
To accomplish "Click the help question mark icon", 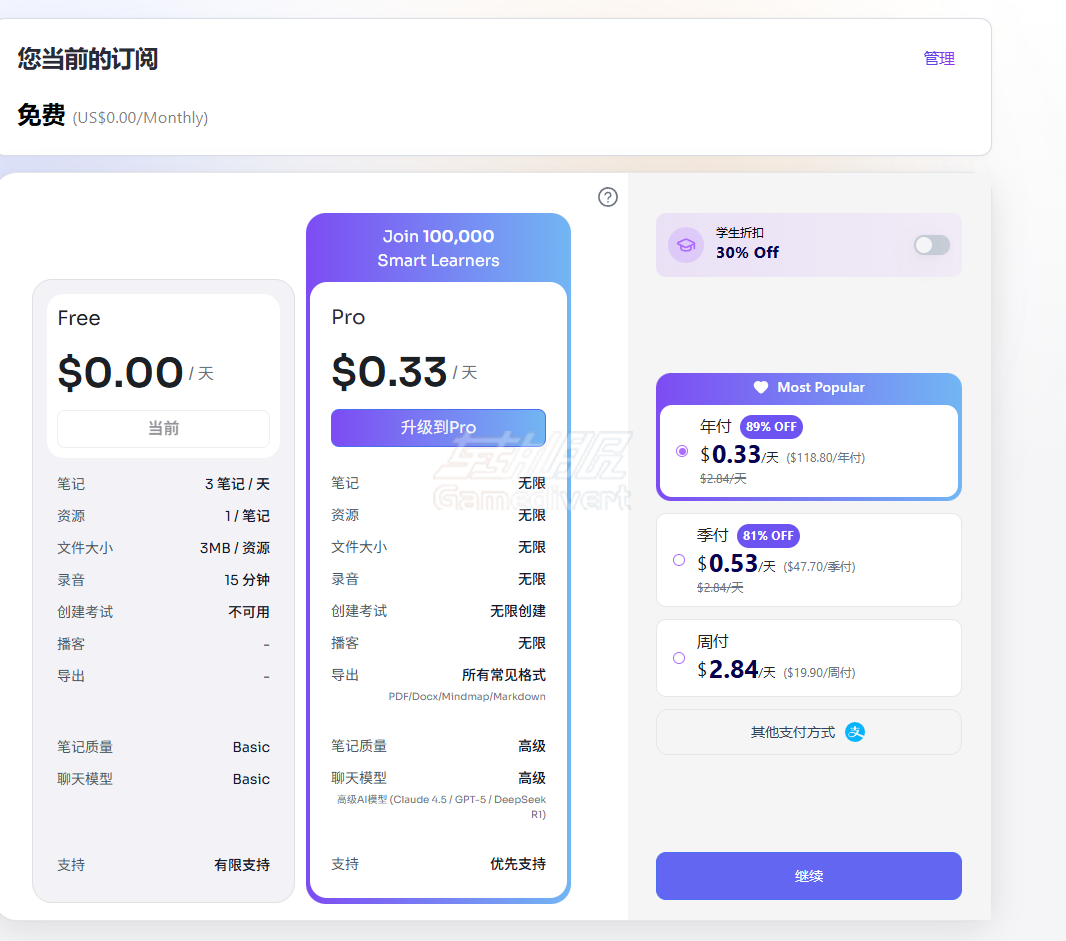I will tap(608, 197).
